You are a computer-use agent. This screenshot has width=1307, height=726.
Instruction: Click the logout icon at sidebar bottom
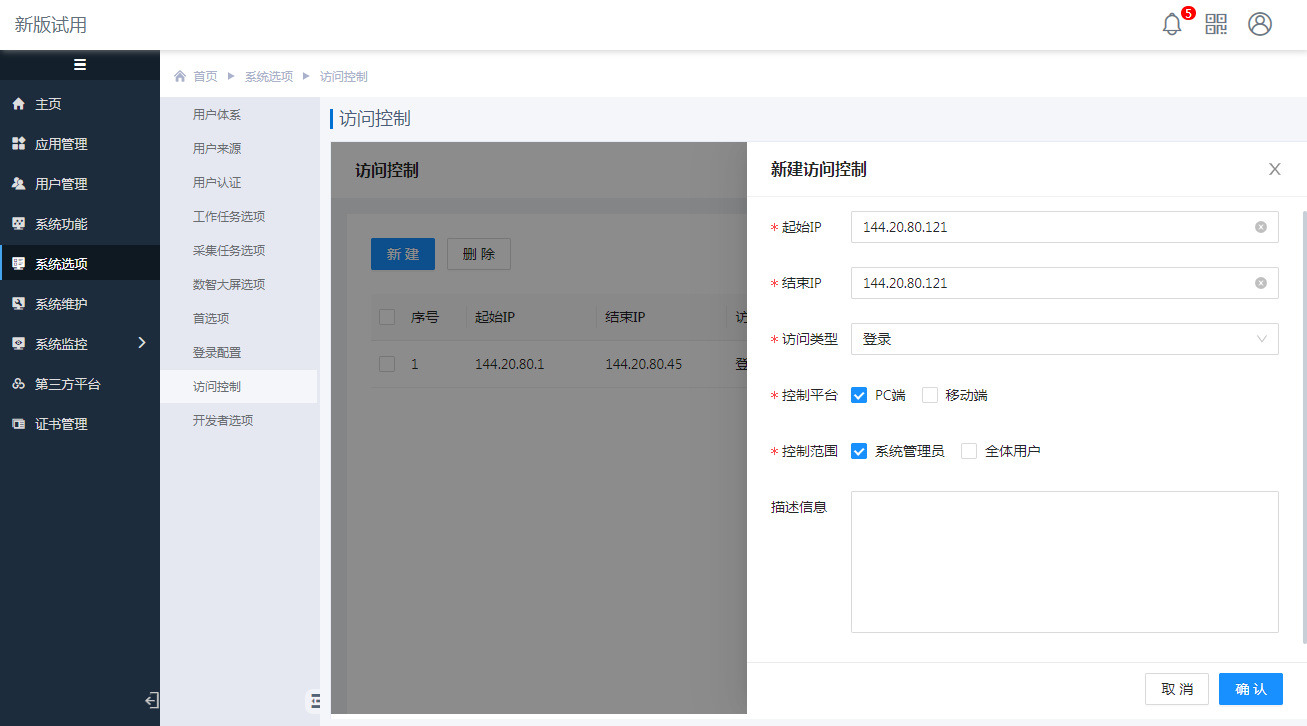pyautogui.click(x=151, y=700)
